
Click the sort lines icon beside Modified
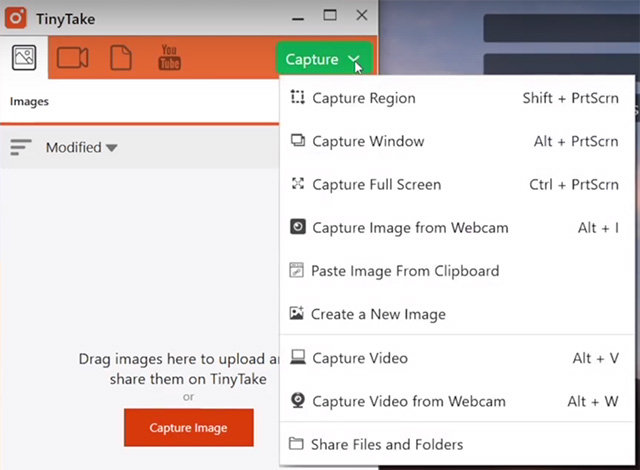click(x=21, y=147)
